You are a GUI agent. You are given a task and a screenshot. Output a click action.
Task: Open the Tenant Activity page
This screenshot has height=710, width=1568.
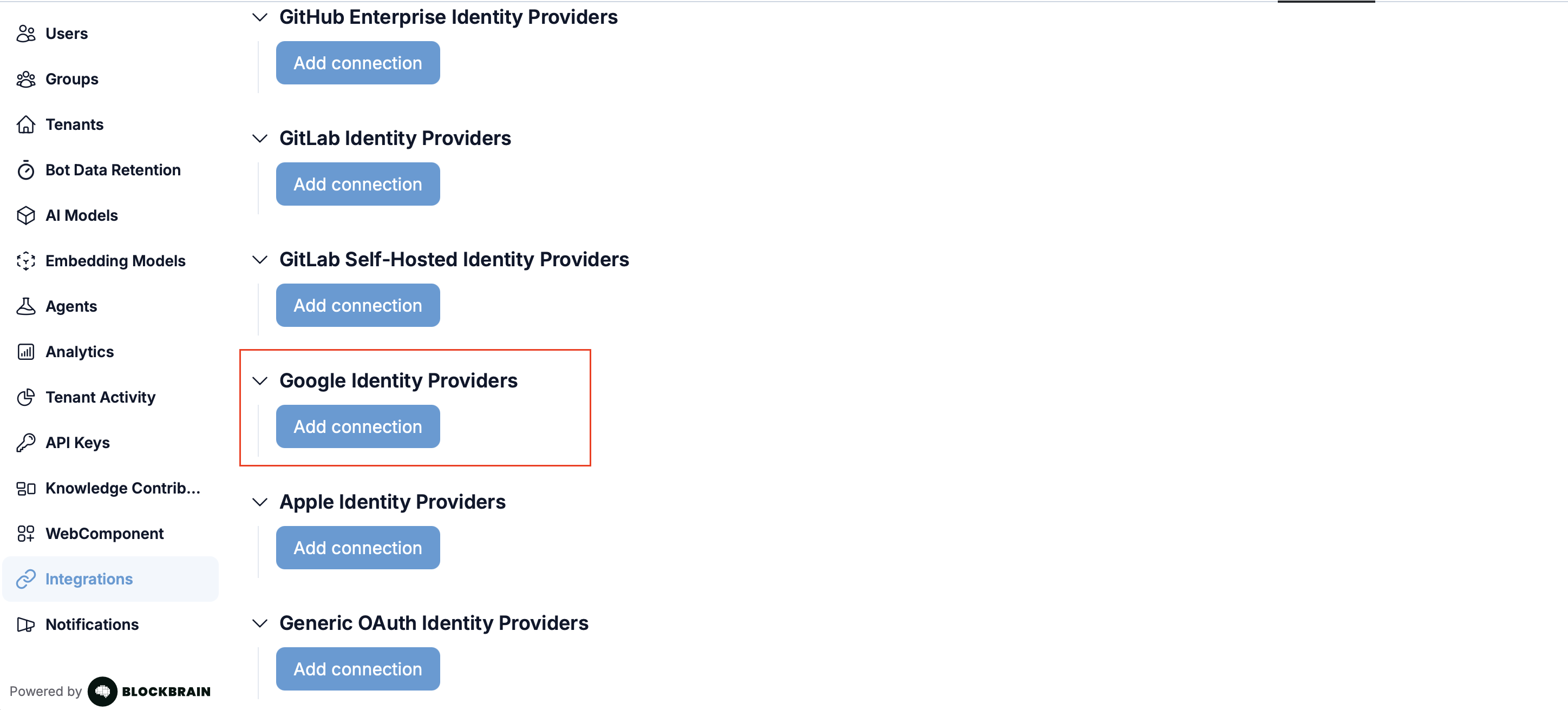pos(100,397)
